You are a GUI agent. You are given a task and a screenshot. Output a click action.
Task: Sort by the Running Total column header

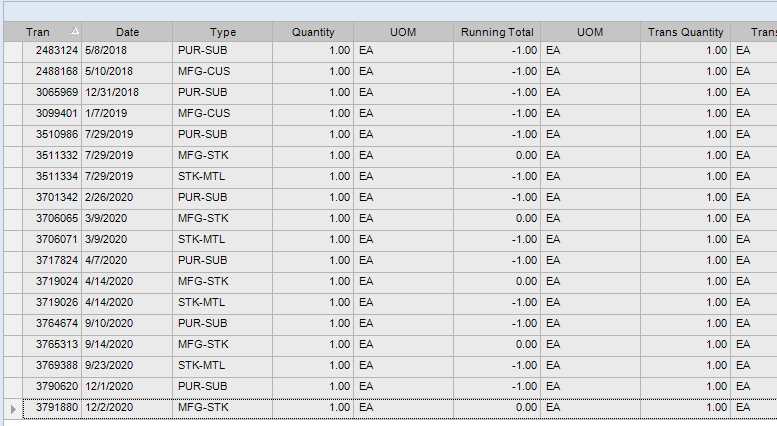pyautogui.click(x=497, y=32)
